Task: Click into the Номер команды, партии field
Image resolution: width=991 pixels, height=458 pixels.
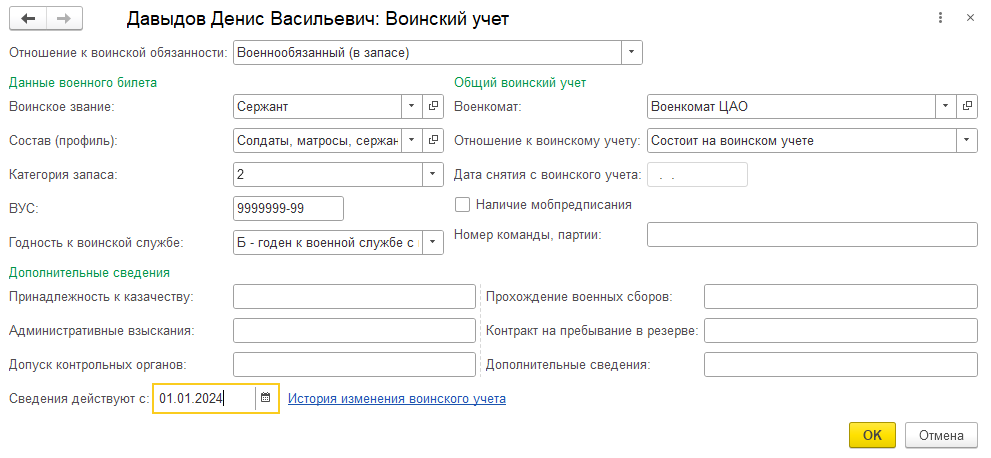Action: click(x=812, y=234)
